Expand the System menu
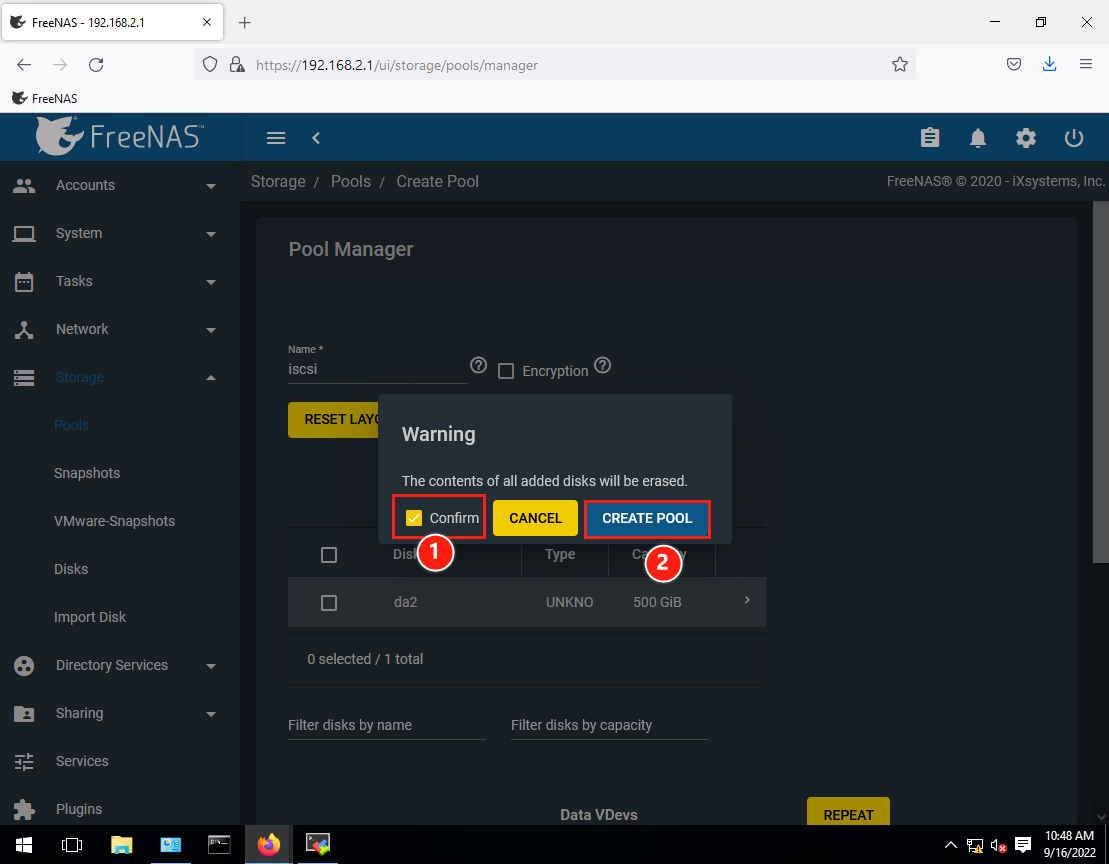Screen dimensions: 1109x864 click(211, 234)
